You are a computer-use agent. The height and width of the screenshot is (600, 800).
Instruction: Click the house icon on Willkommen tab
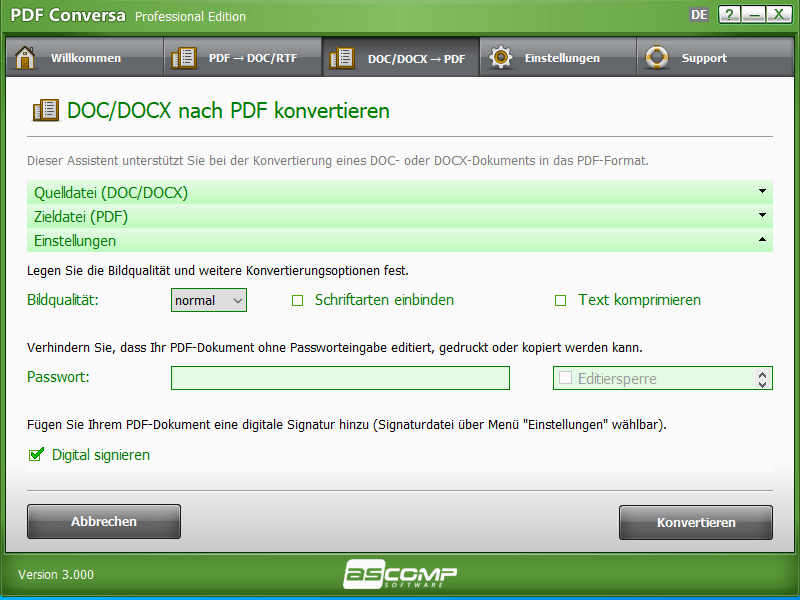point(27,57)
